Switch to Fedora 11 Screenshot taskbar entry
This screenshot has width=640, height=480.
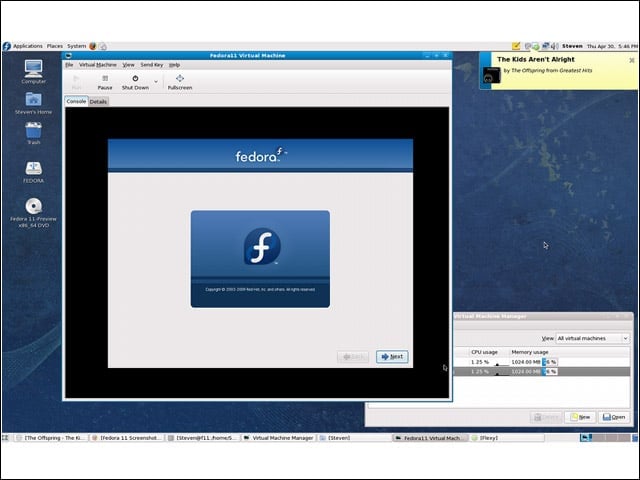tap(127, 438)
